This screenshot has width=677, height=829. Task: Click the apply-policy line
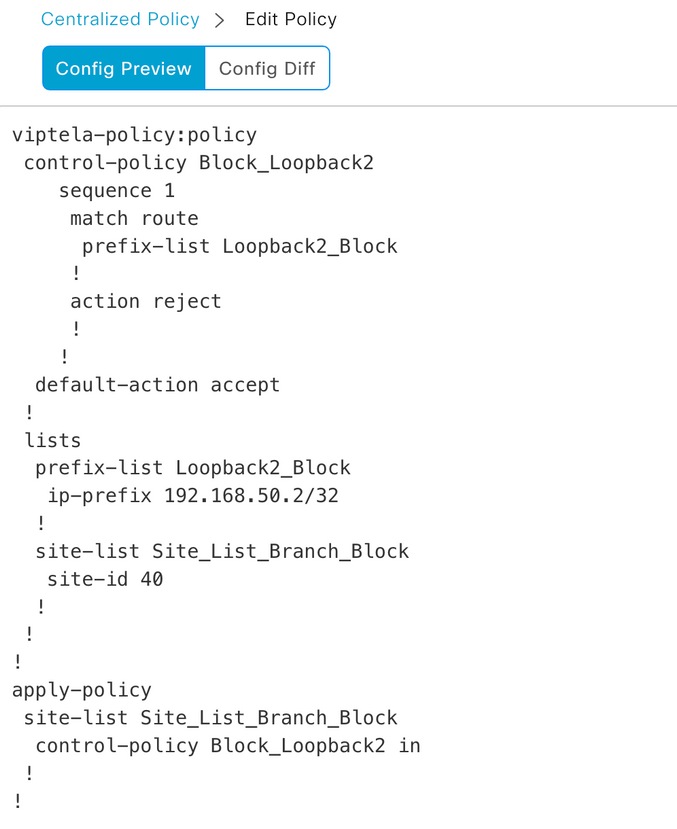pyautogui.click(x=82, y=690)
